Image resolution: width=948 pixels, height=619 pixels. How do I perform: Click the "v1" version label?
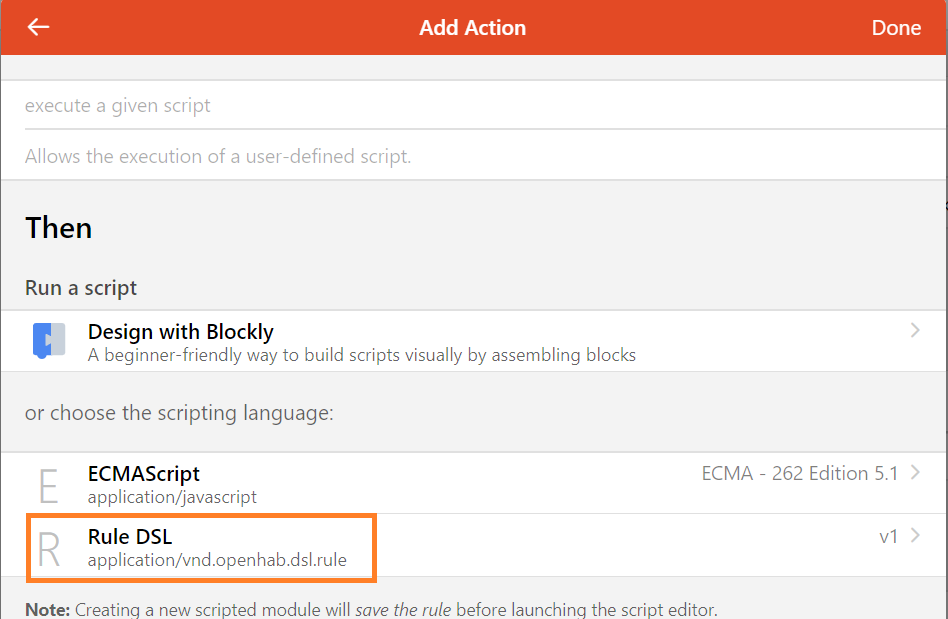[888, 537]
